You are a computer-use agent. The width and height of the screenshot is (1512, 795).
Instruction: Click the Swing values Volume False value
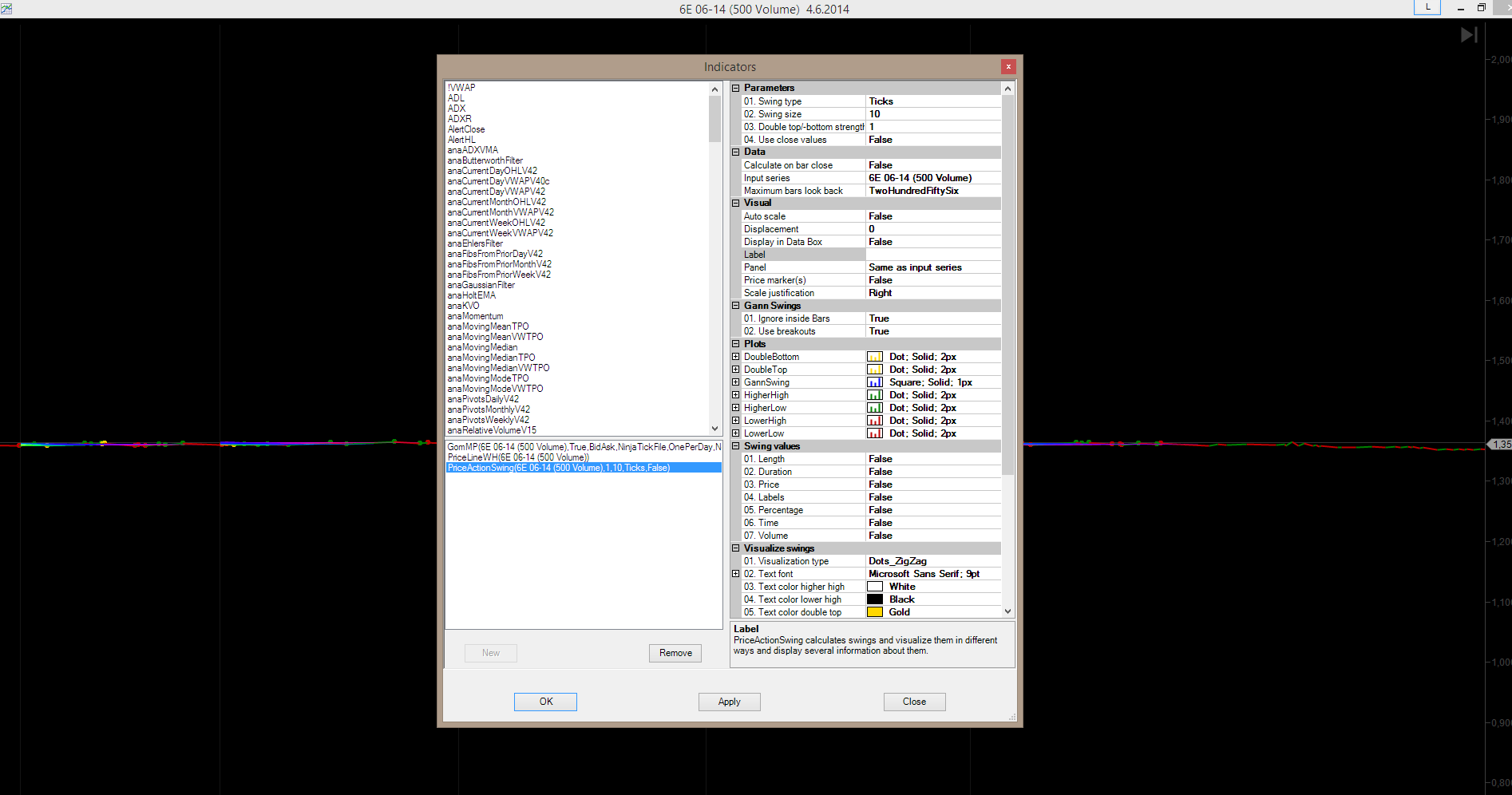point(933,536)
